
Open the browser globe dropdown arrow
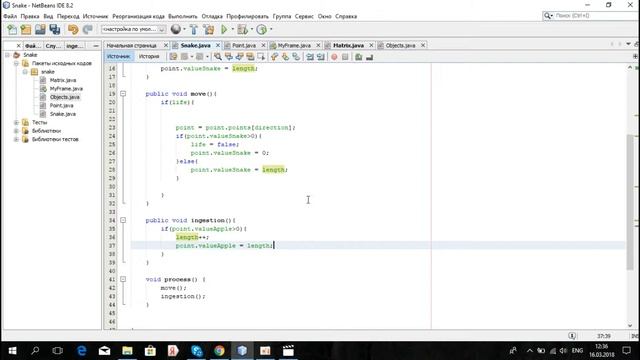184,29
